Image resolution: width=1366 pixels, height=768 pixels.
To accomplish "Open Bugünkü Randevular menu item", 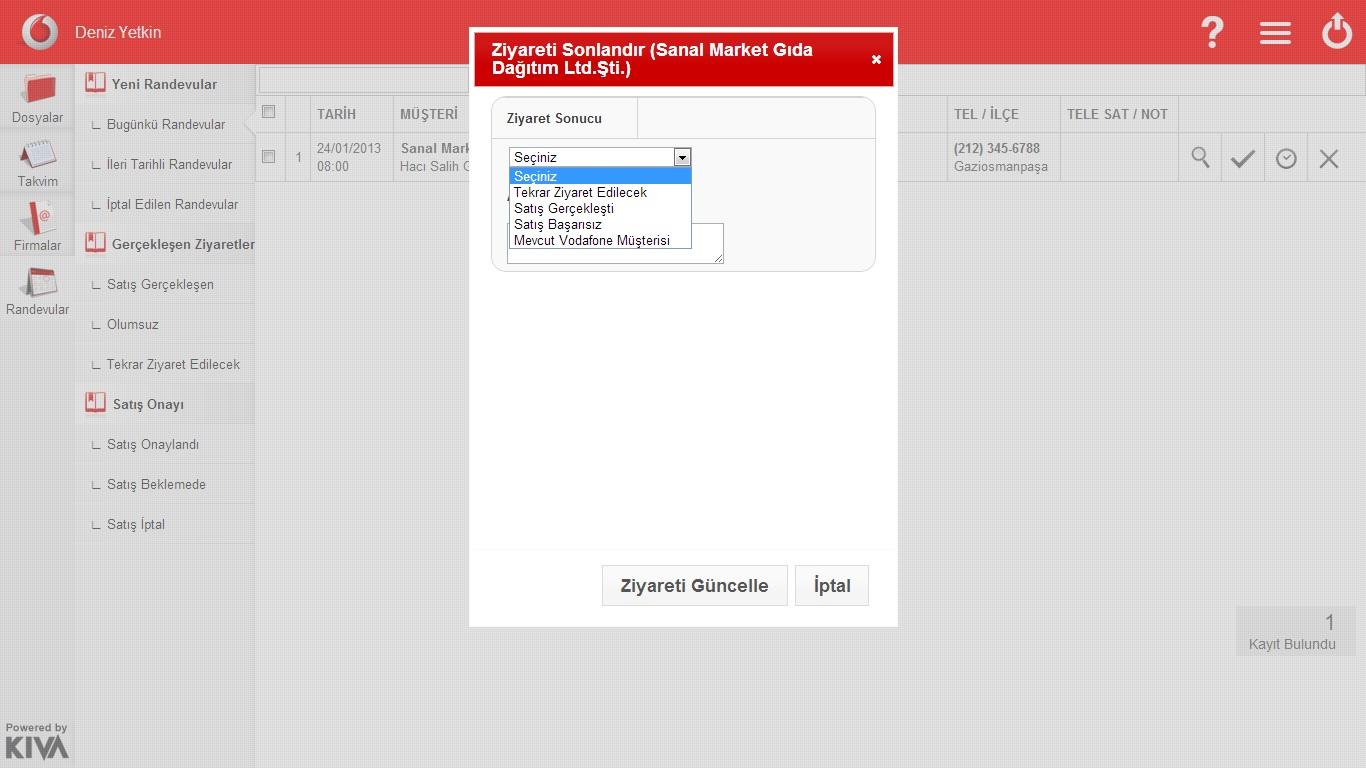I will point(165,124).
